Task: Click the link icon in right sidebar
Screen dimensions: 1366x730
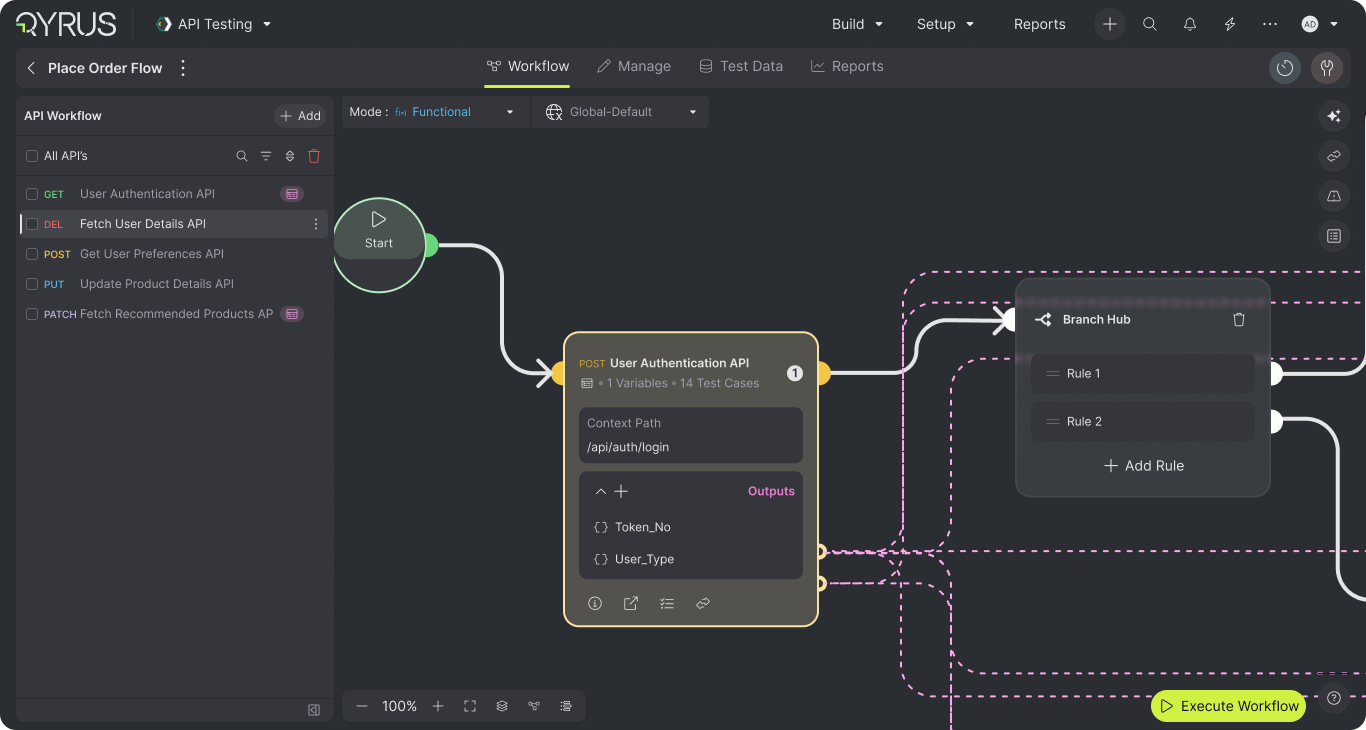Action: [x=1334, y=156]
